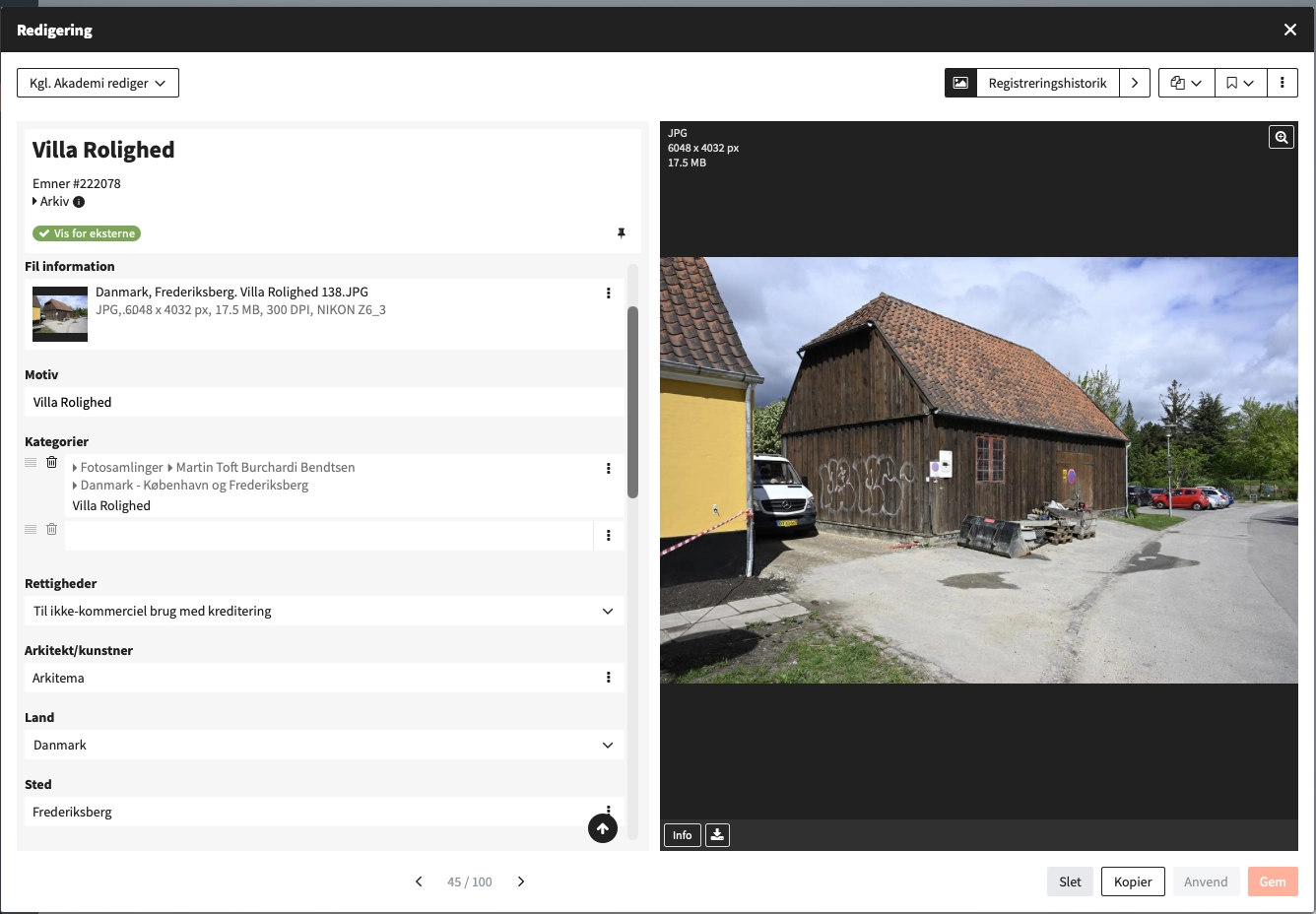Open the Kgl. Akademi rediger dropdown
The height and width of the screenshot is (914, 1316).
98,83
